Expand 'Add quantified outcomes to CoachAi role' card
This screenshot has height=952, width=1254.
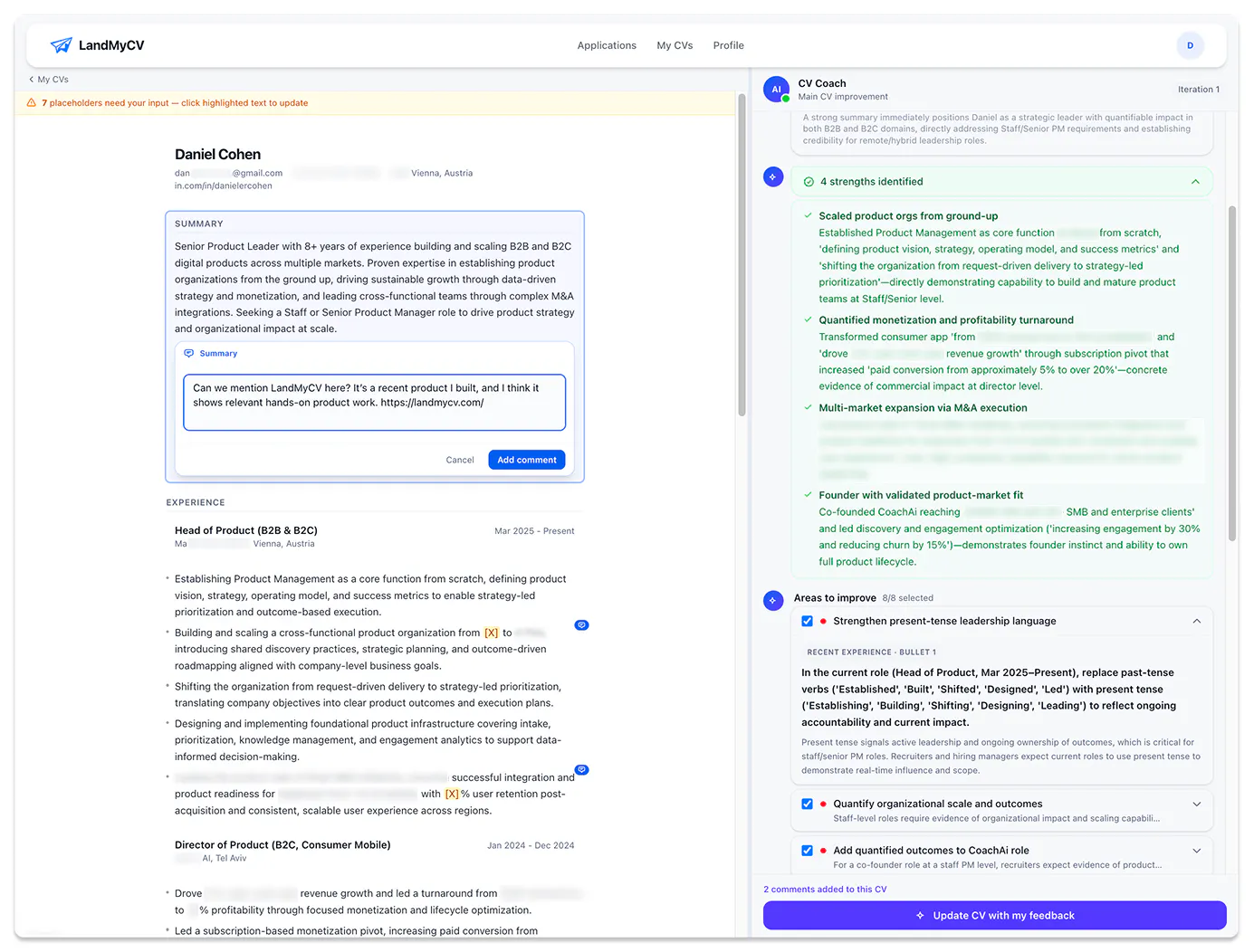pyautogui.click(x=1196, y=851)
